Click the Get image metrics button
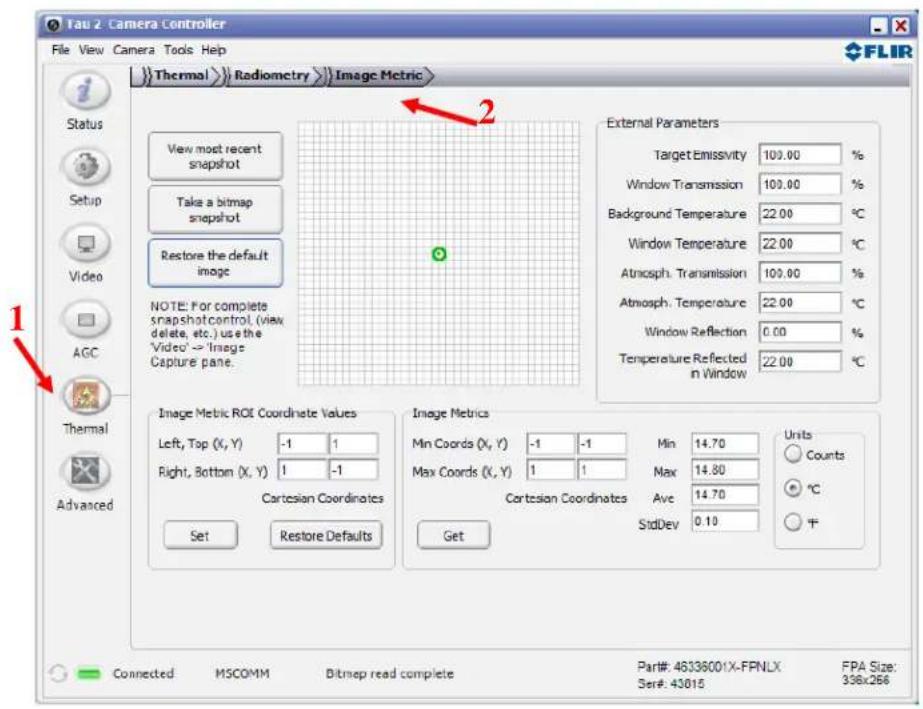This screenshot has width=923, height=709. tap(453, 535)
